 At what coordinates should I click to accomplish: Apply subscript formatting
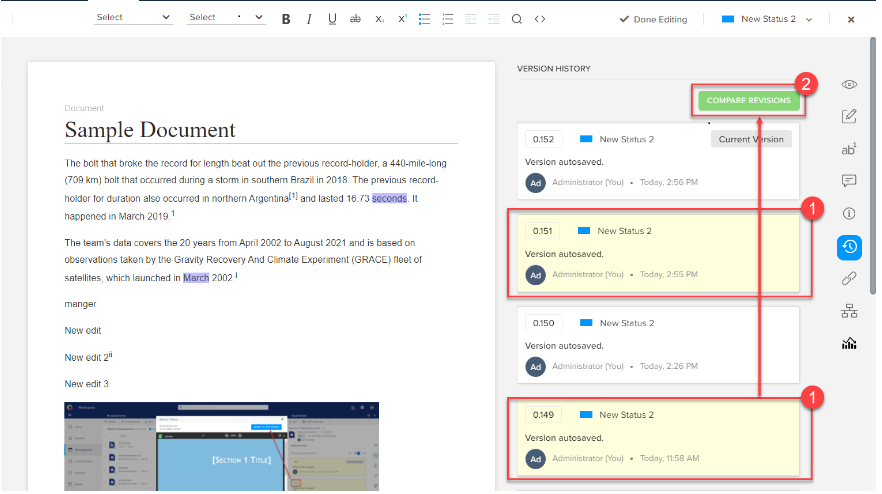click(x=379, y=19)
